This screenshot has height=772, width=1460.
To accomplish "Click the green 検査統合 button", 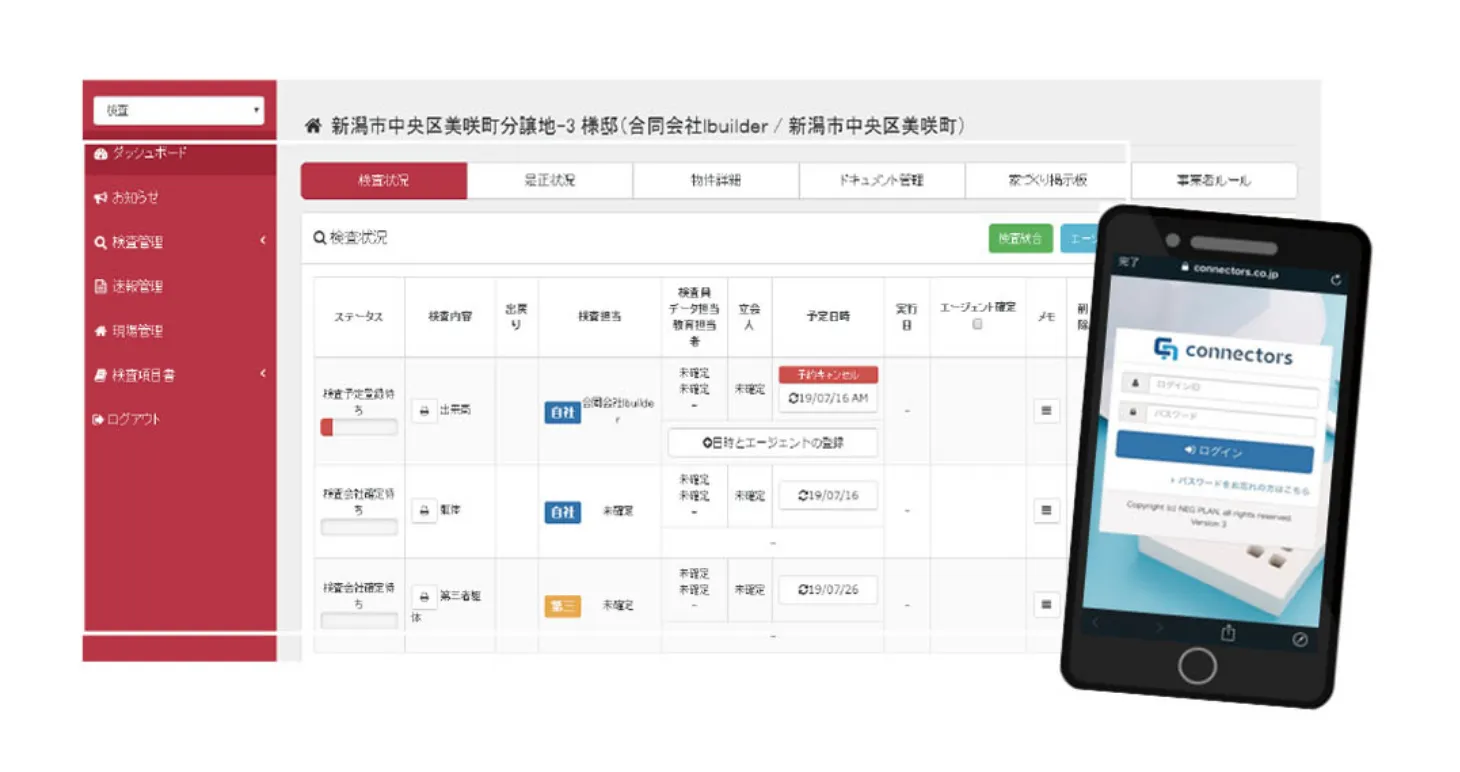I will point(1021,238).
